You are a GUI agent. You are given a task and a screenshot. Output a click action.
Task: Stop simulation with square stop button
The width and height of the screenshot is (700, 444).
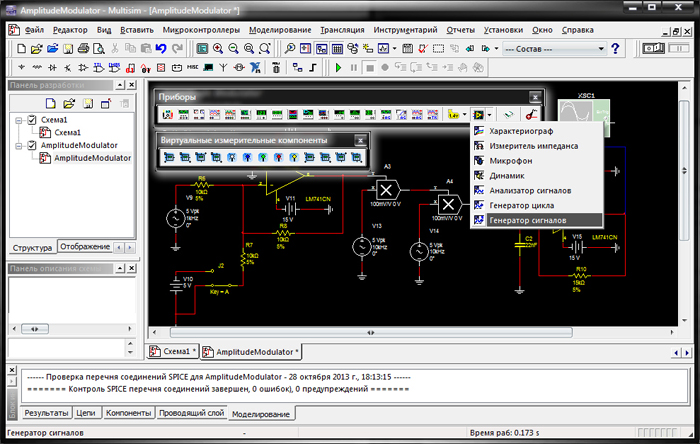(x=370, y=68)
